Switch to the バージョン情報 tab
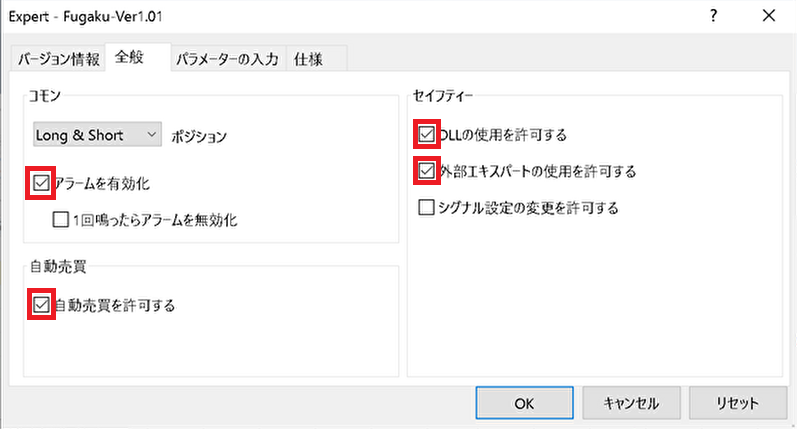Screen dimensions: 797x429 pos(57,59)
